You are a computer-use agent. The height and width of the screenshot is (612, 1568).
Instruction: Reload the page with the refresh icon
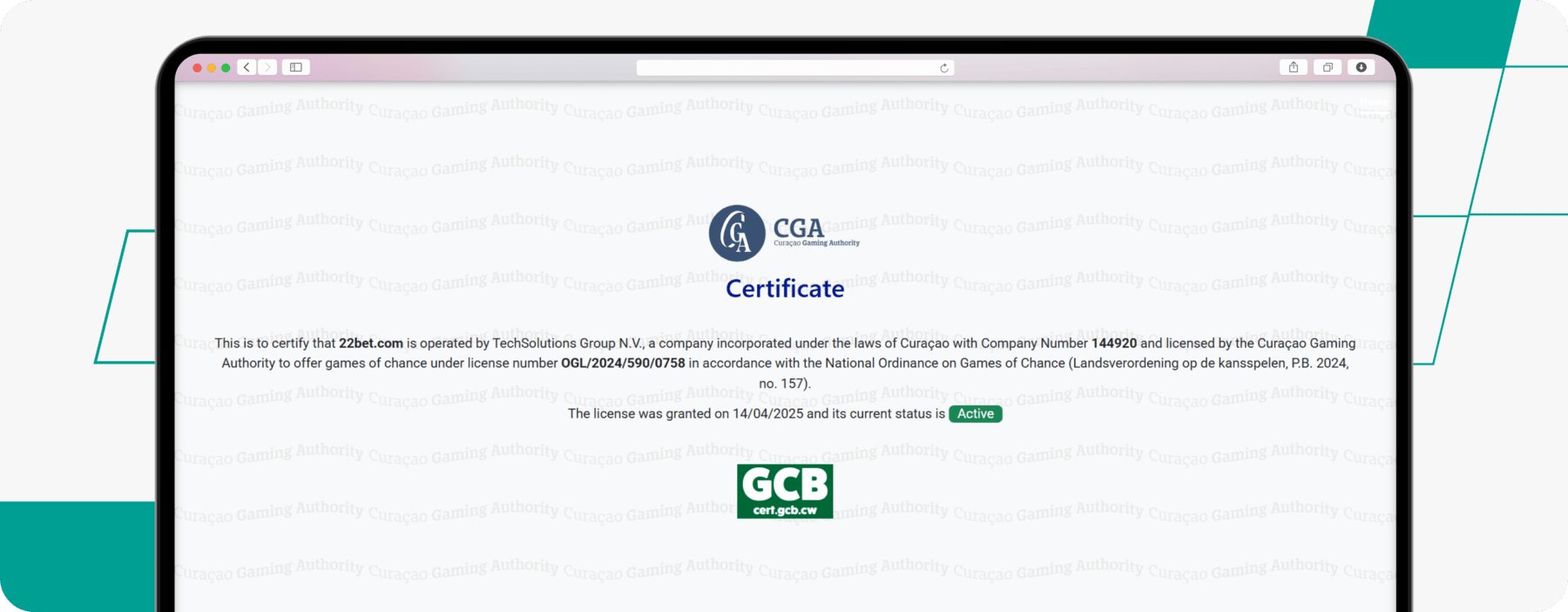click(944, 68)
